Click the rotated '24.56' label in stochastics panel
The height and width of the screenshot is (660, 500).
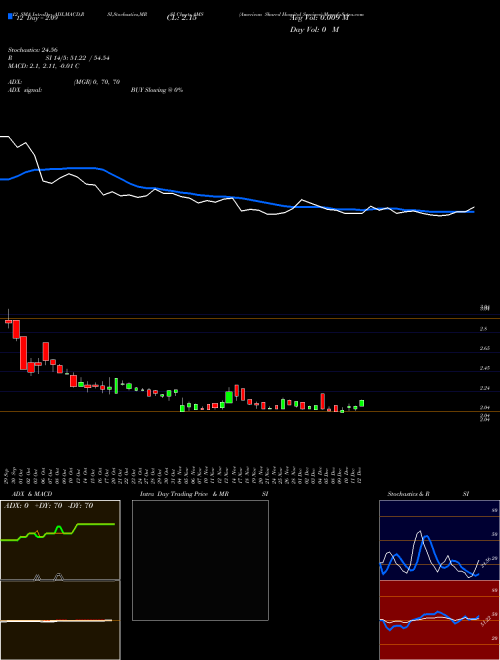click(485, 561)
